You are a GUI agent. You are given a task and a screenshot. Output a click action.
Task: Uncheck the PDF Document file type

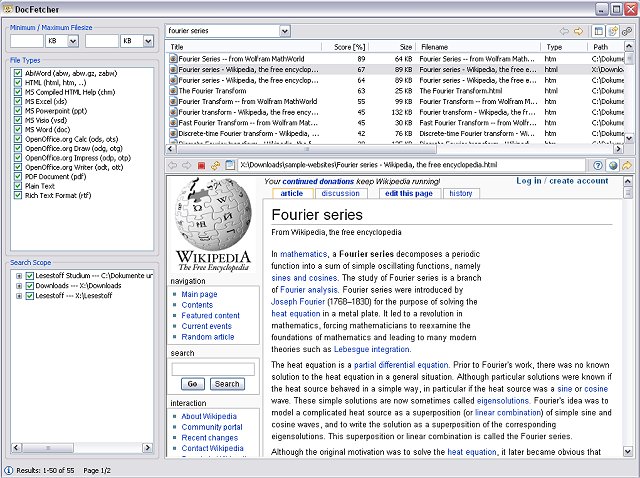tap(17, 177)
